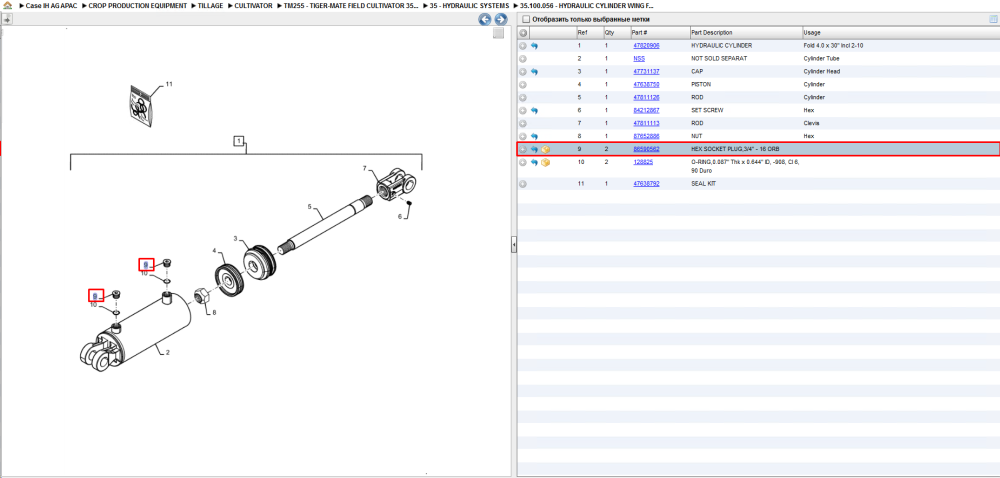Toggle 'Отобразить только выбранные метки' checkbox
The height and width of the screenshot is (478, 1000).
pyautogui.click(x=526, y=20)
